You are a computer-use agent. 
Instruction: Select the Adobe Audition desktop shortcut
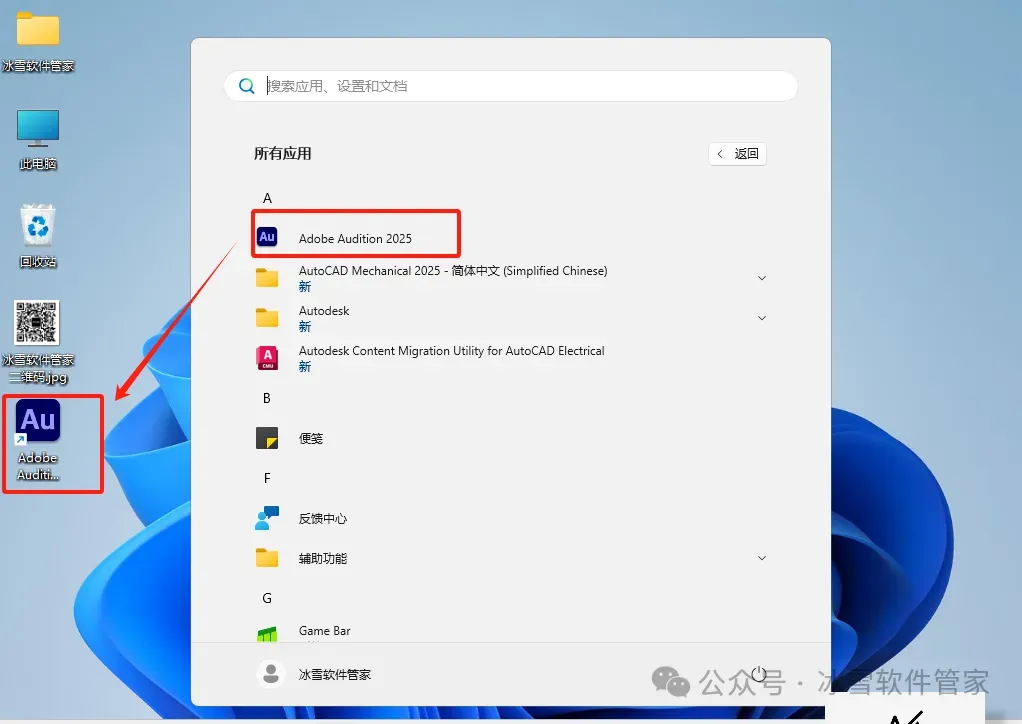click(x=38, y=441)
